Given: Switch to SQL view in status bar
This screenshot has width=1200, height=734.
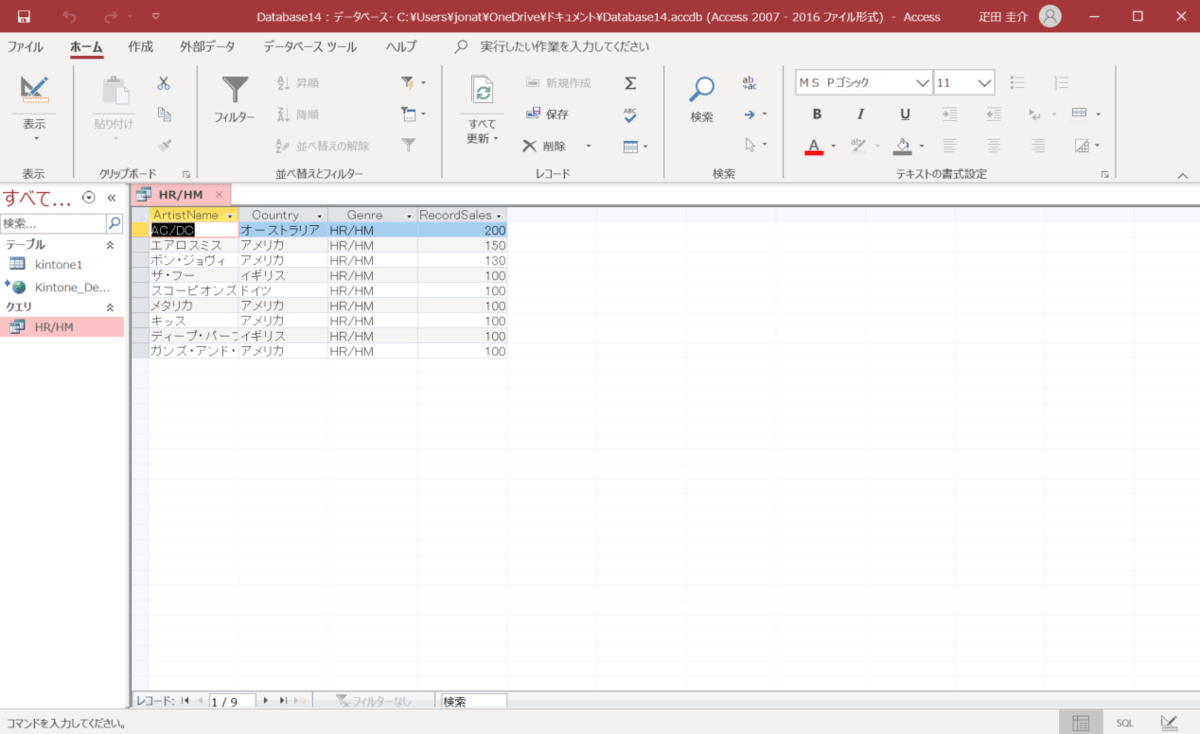Looking at the screenshot, I should 1124,723.
